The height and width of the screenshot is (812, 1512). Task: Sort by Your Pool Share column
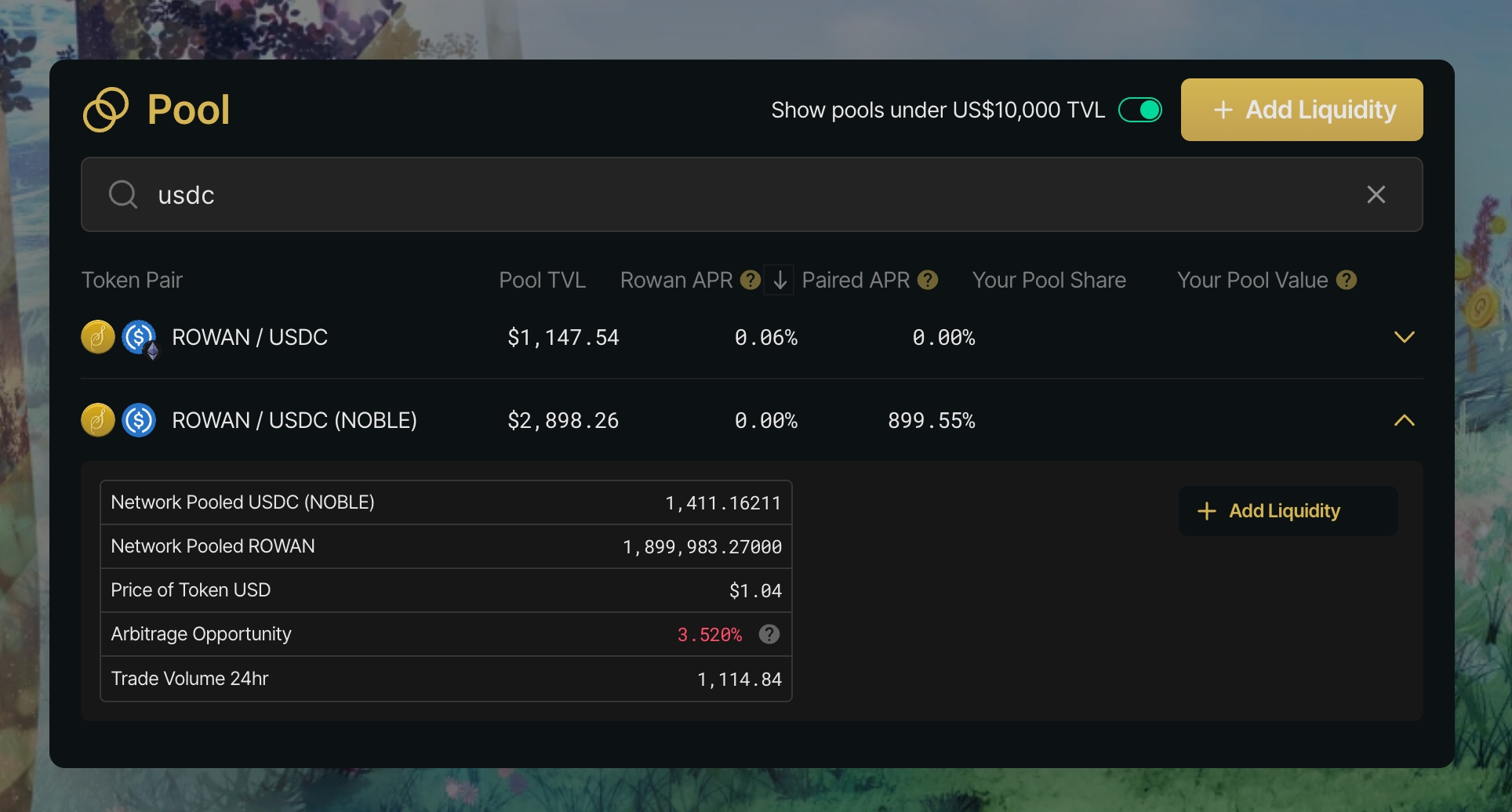1049,280
